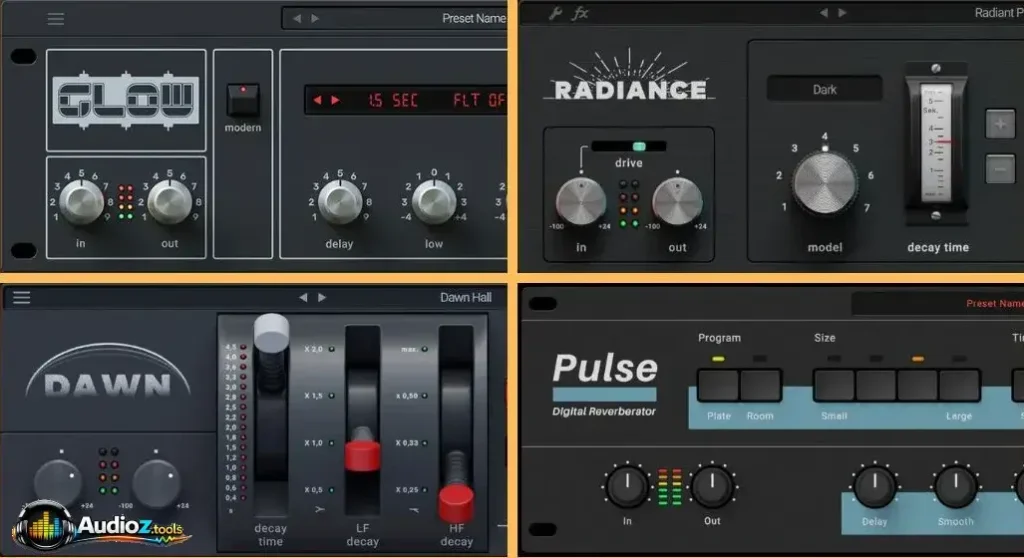
Task: Click the Glow low knob
Action: tap(434, 202)
